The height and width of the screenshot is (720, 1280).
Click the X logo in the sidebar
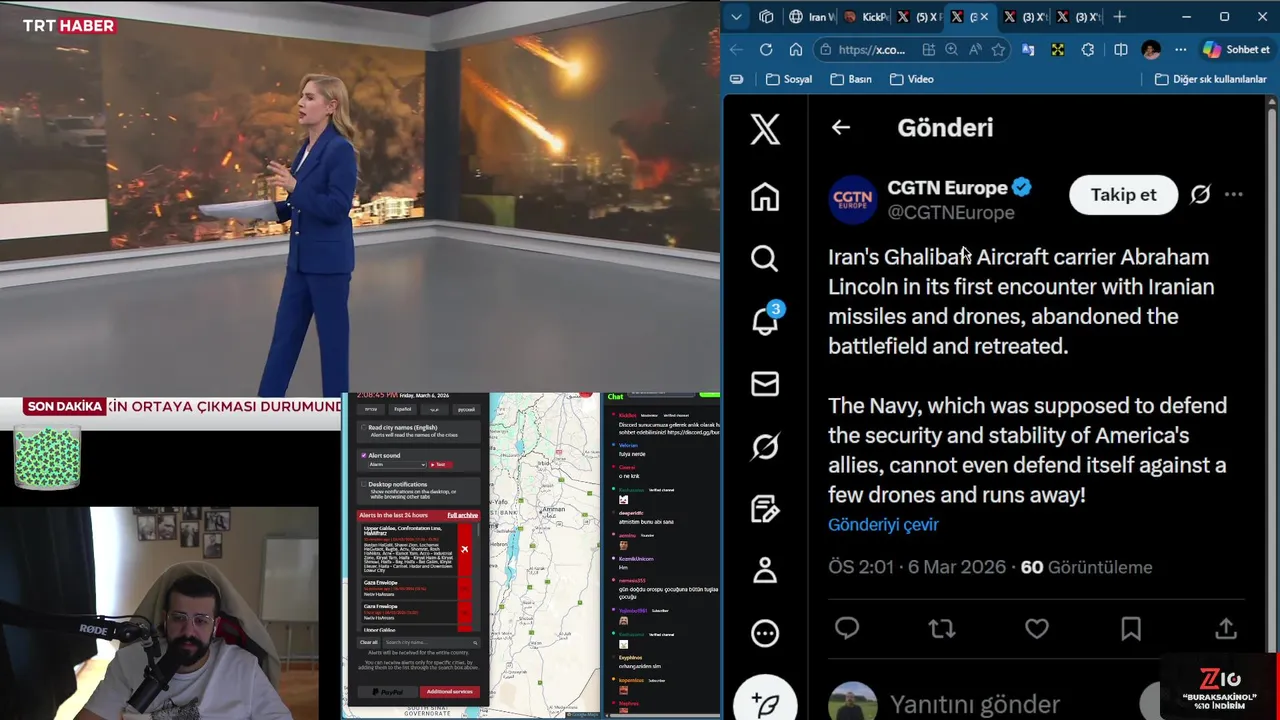pyautogui.click(x=765, y=129)
